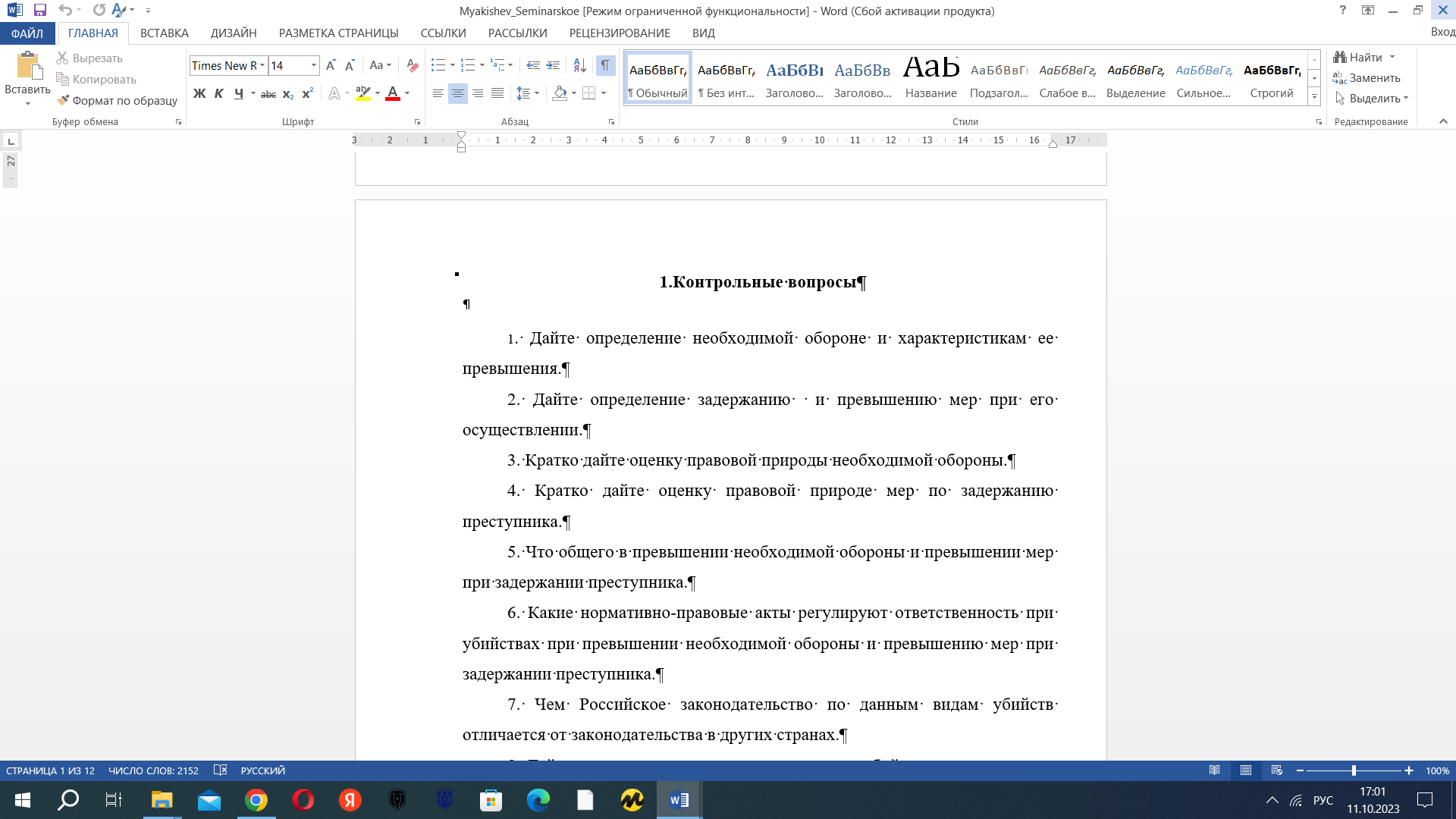Expand the styles gallery more arrow
The height and width of the screenshot is (819, 1456).
pyautogui.click(x=1314, y=97)
